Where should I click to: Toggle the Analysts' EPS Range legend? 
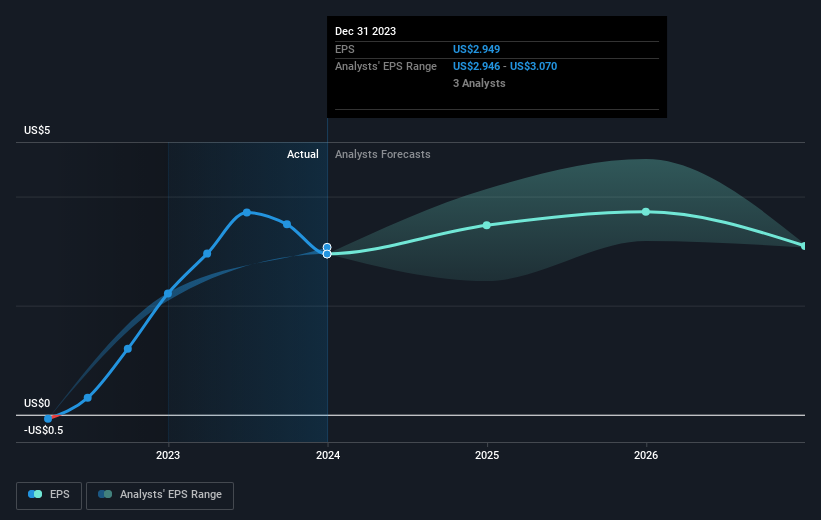160,495
